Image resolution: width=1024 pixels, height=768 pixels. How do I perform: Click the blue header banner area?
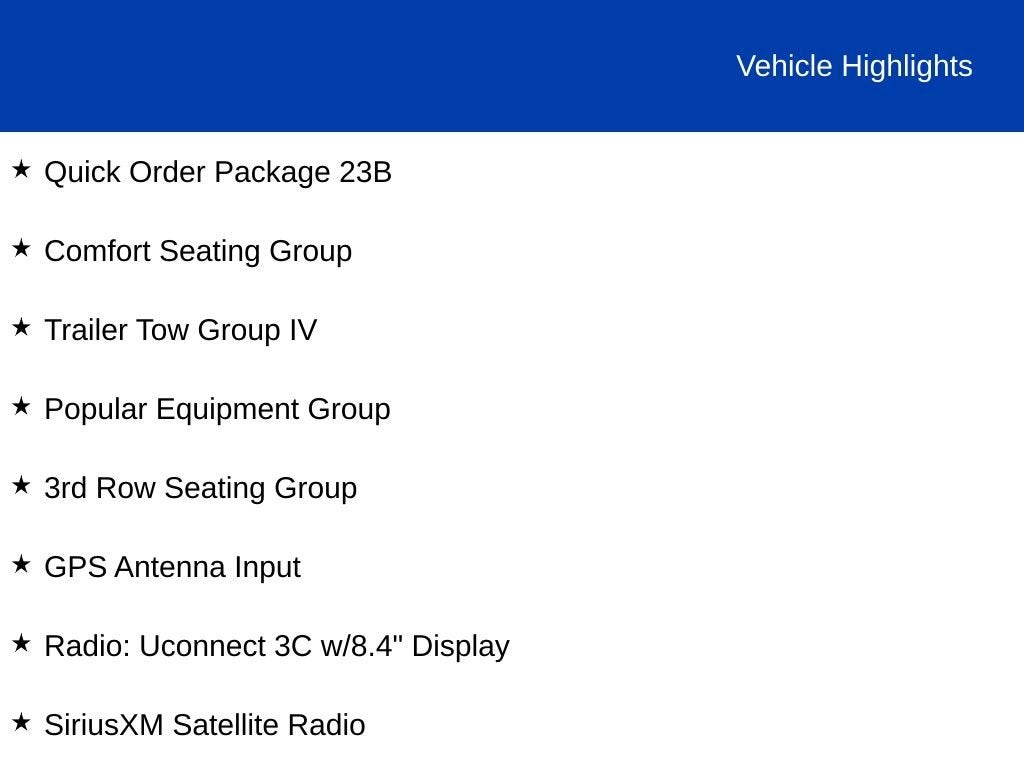click(512, 65)
